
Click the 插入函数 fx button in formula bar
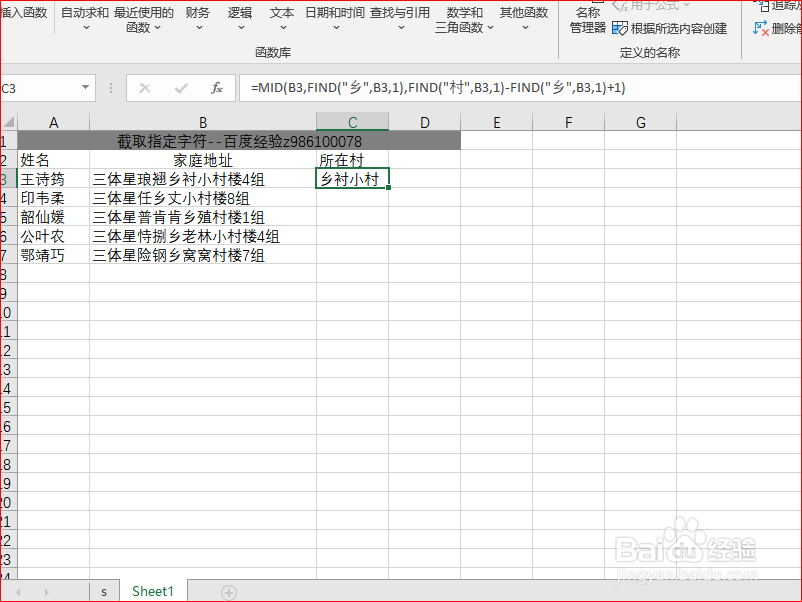216,88
